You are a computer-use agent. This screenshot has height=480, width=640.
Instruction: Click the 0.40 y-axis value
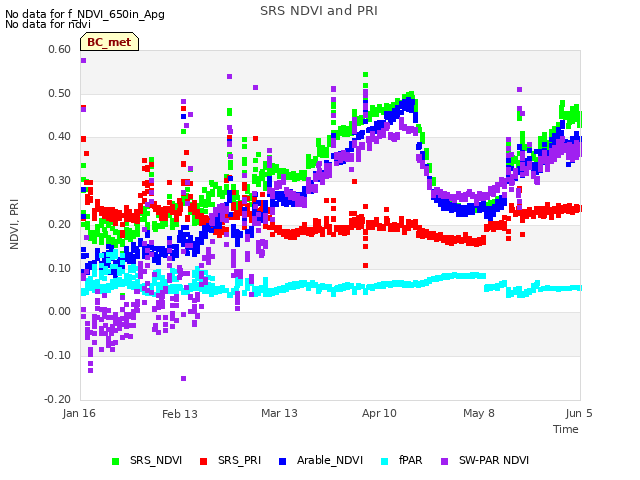pos(60,136)
